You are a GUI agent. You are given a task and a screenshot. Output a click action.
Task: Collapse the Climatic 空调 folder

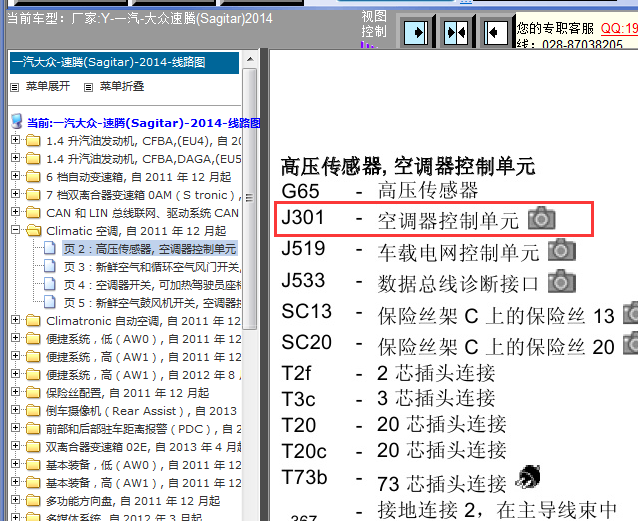pyautogui.click(x=15, y=230)
